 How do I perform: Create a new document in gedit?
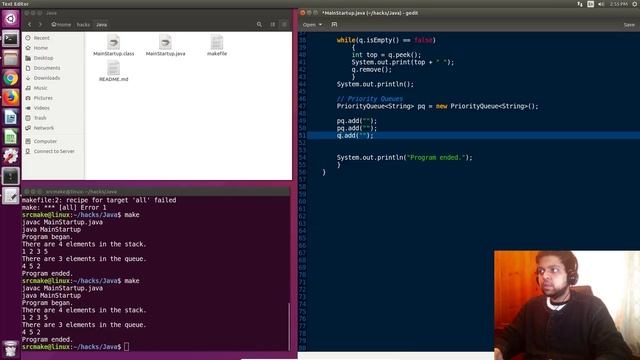(x=334, y=24)
